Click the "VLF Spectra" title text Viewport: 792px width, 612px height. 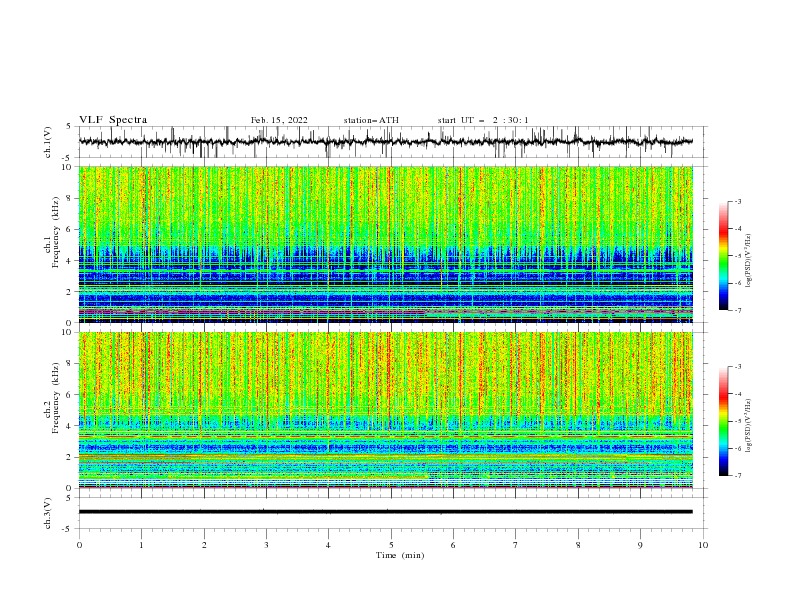coord(113,120)
